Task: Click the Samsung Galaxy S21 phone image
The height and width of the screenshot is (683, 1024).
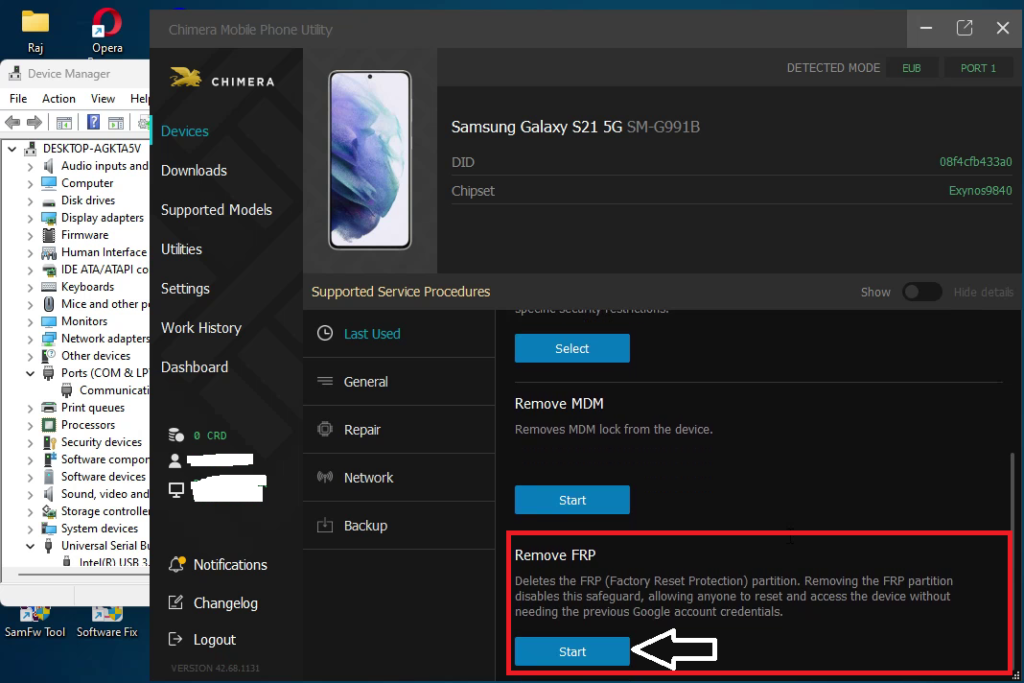Action: pos(370,160)
